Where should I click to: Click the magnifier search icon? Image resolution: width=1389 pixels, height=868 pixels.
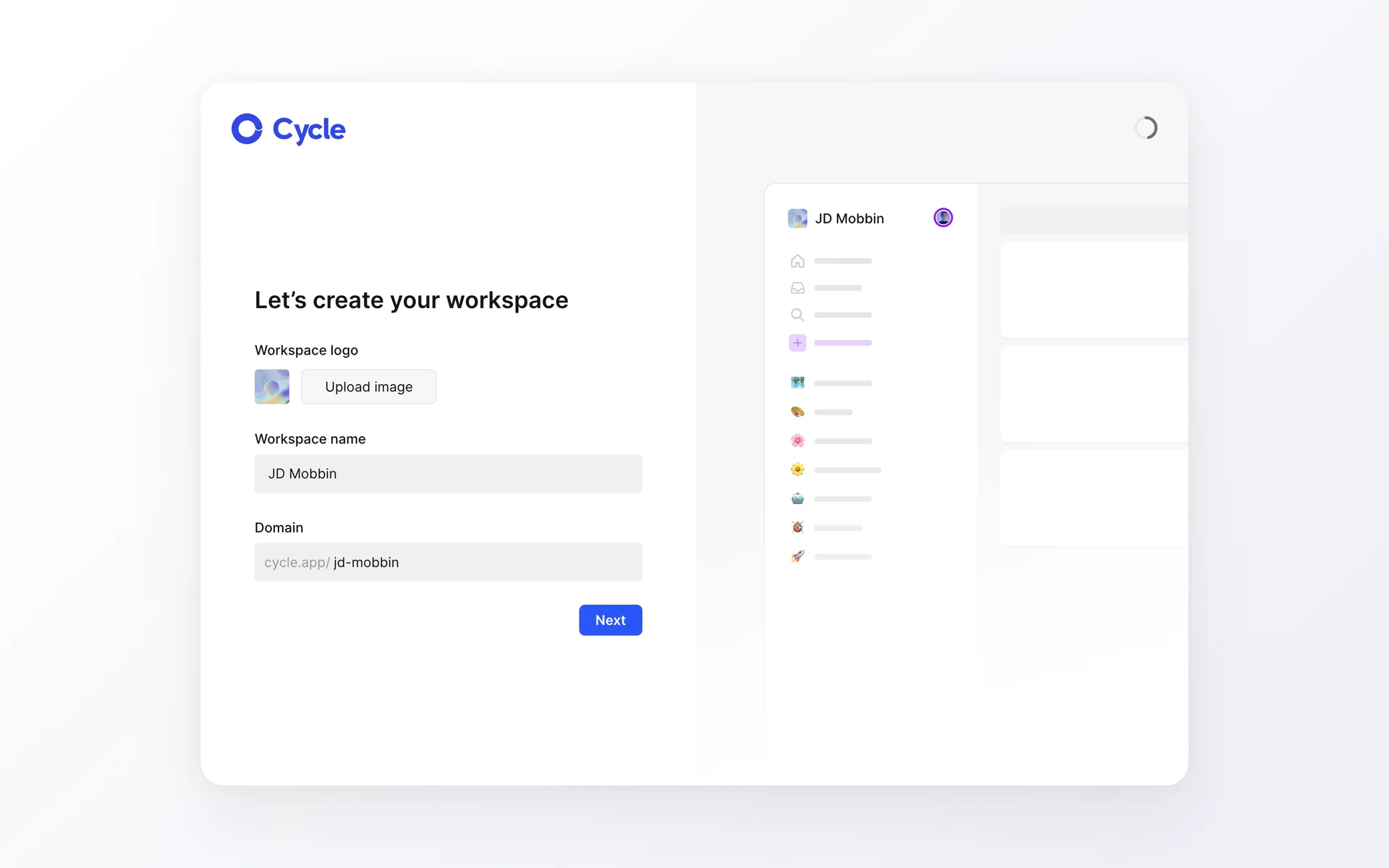797,315
